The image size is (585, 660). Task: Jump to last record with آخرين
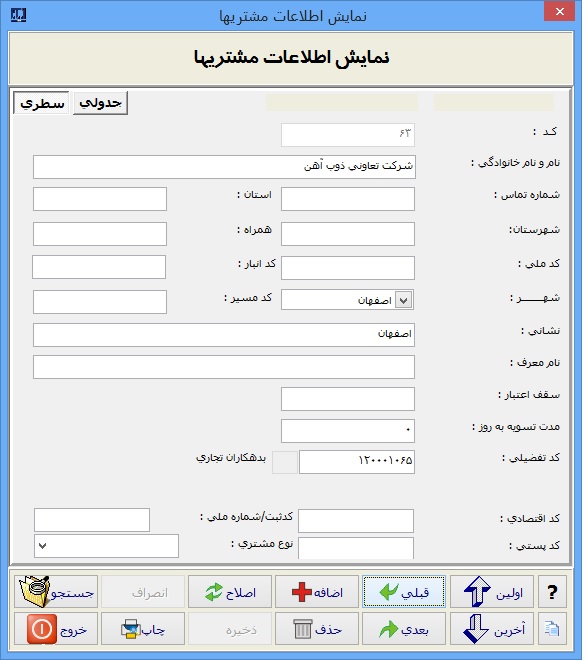pos(492,628)
